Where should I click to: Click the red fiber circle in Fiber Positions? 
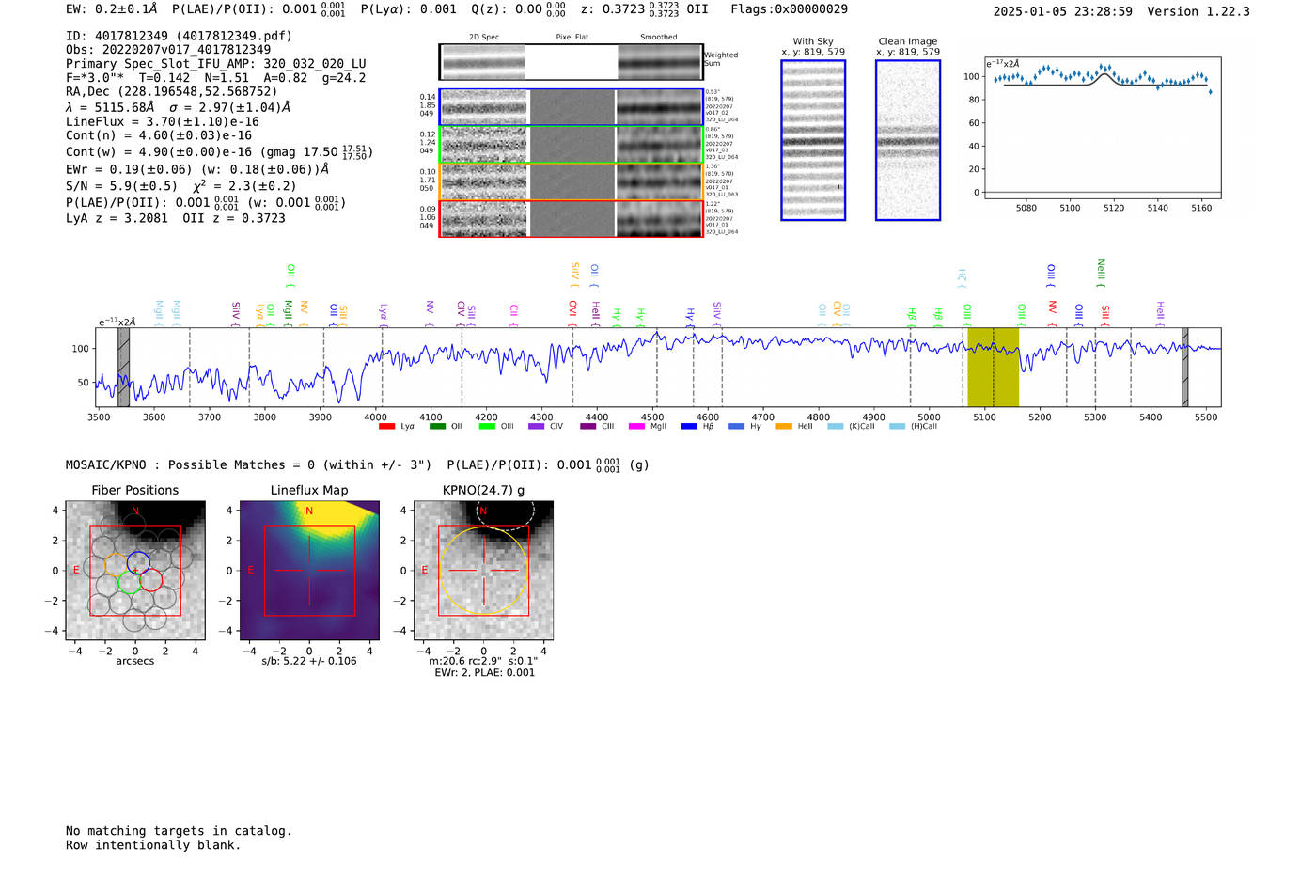150,579
